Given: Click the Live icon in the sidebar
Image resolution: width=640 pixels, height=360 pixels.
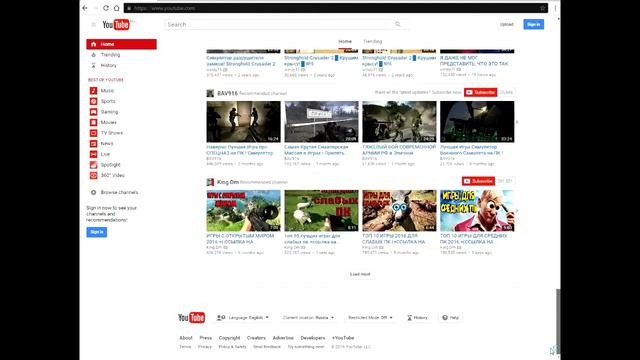Looking at the screenshot, I should [x=93, y=154].
